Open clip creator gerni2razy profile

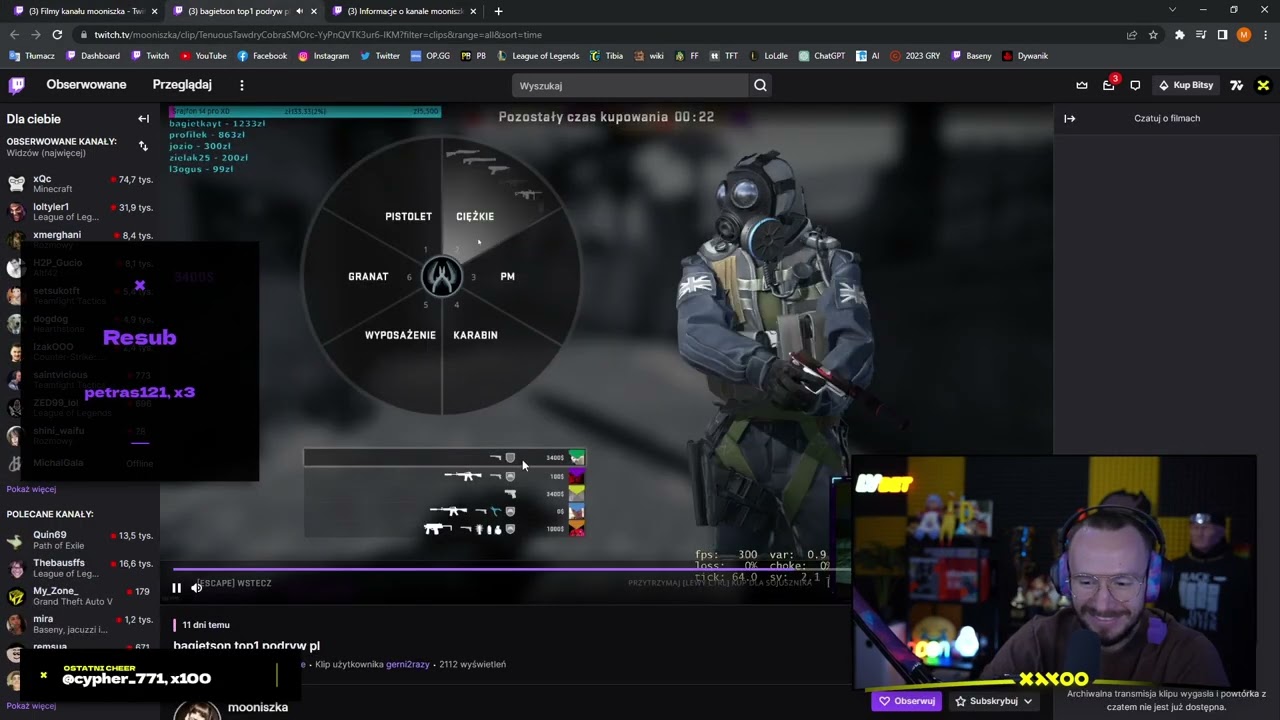(x=408, y=664)
